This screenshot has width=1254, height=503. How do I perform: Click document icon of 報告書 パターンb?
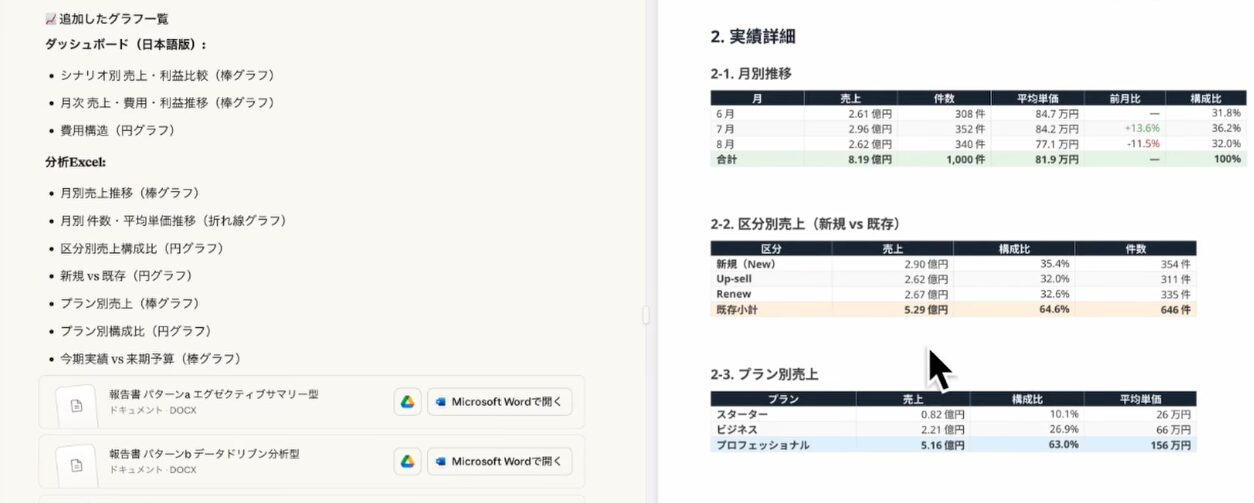click(76, 464)
